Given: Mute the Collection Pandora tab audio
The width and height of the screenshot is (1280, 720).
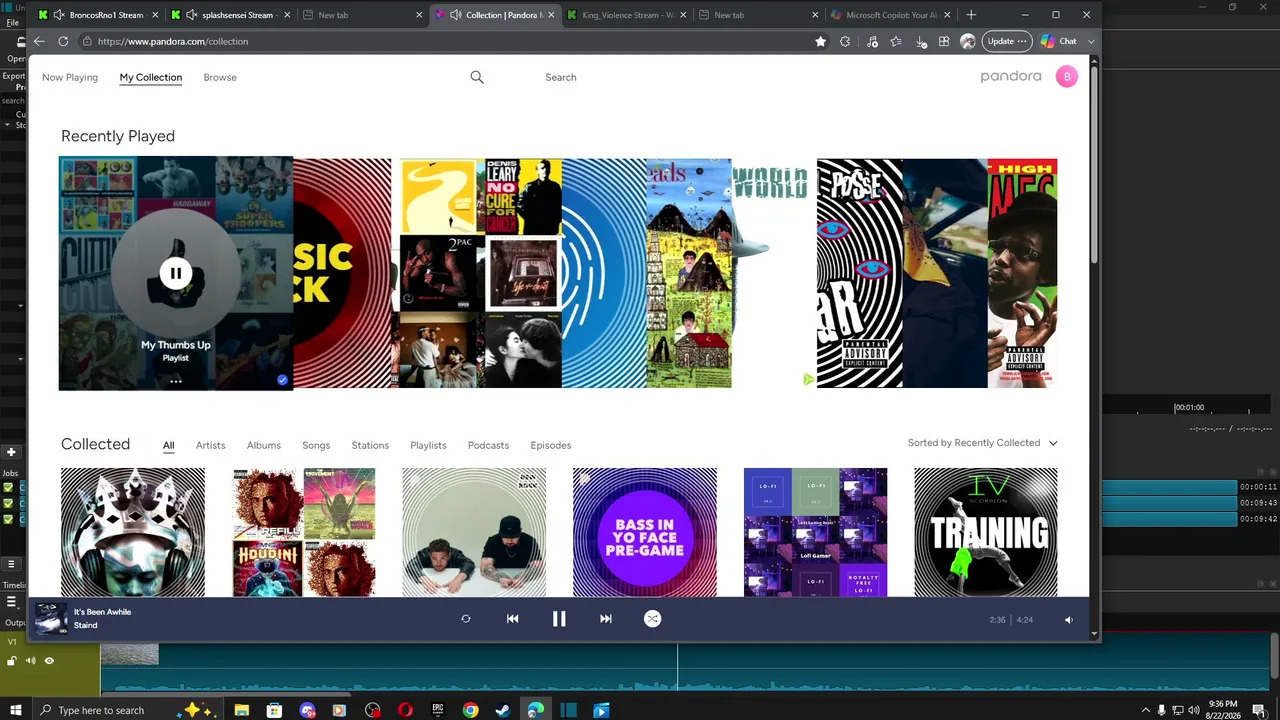Looking at the screenshot, I should 455,15.
